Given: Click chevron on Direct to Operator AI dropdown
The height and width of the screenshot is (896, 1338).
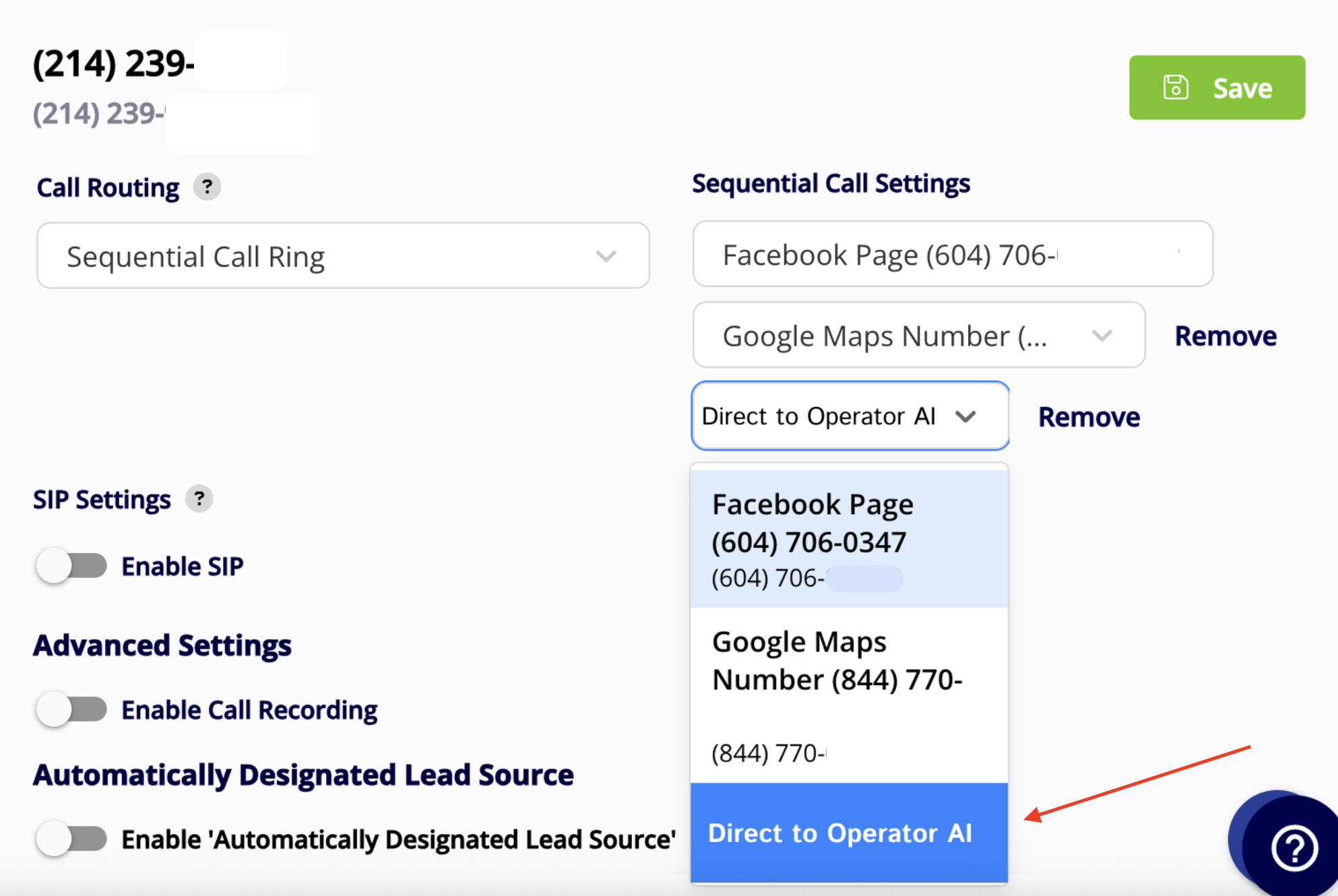Looking at the screenshot, I should click(x=965, y=416).
